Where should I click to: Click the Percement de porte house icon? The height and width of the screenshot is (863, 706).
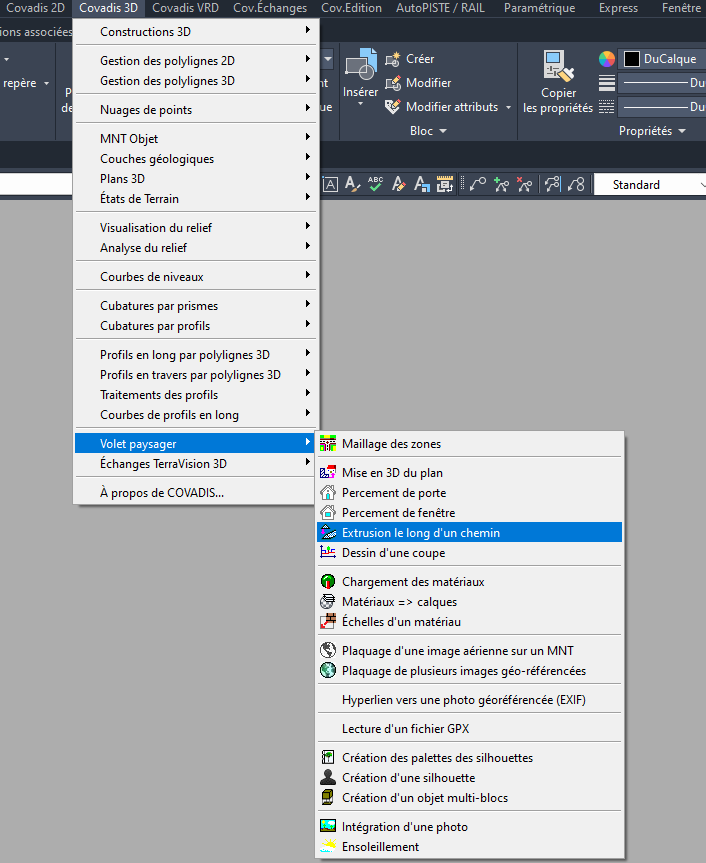tap(327, 493)
